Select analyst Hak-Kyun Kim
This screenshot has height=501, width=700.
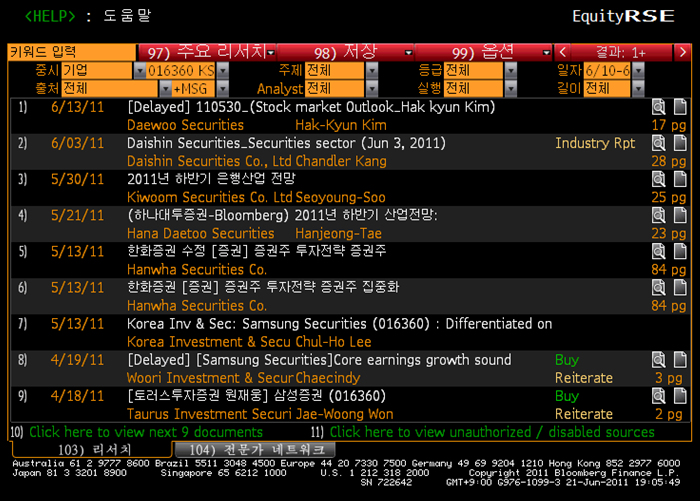tap(341, 125)
